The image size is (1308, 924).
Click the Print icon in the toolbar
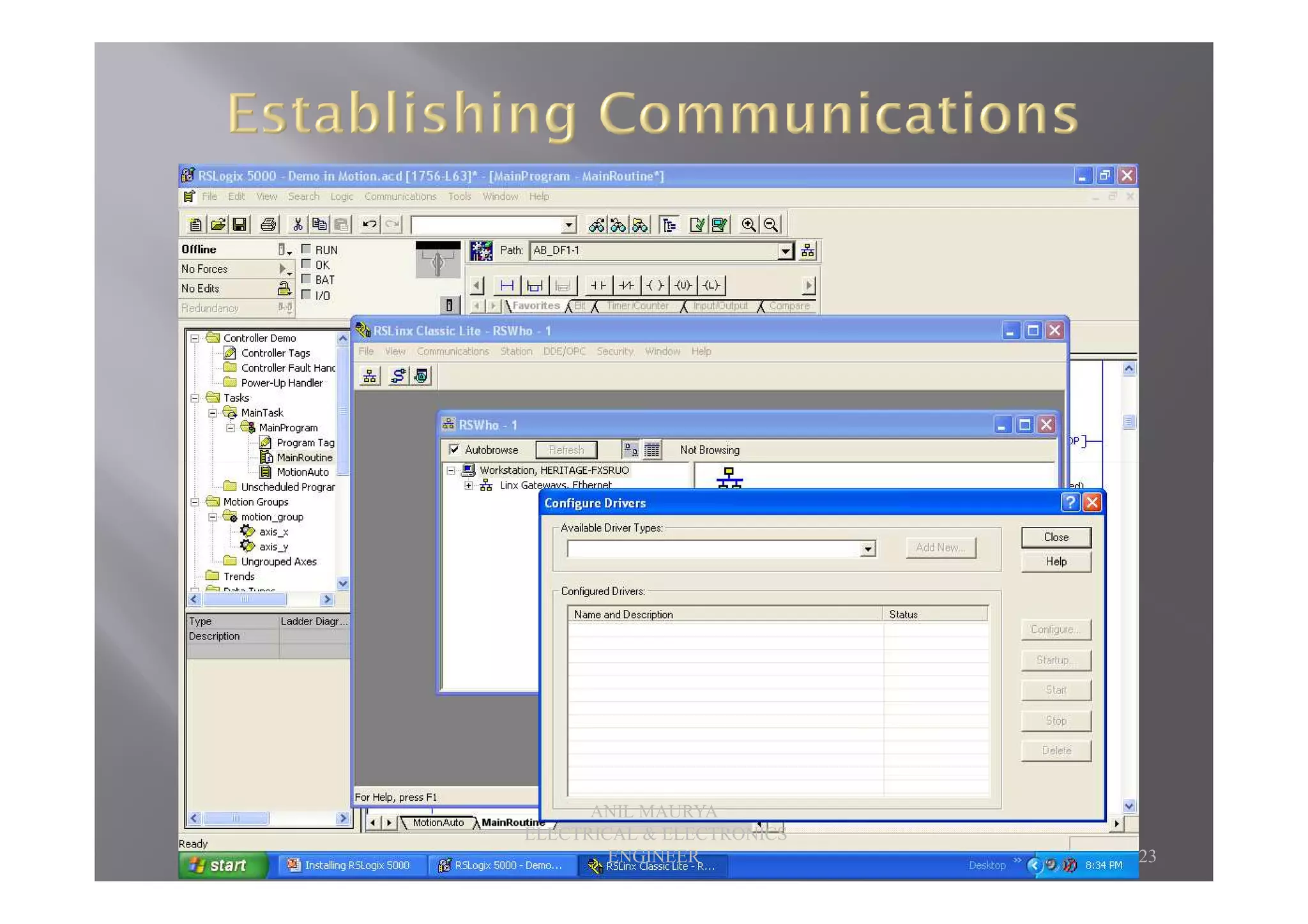[x=269, y=225]
